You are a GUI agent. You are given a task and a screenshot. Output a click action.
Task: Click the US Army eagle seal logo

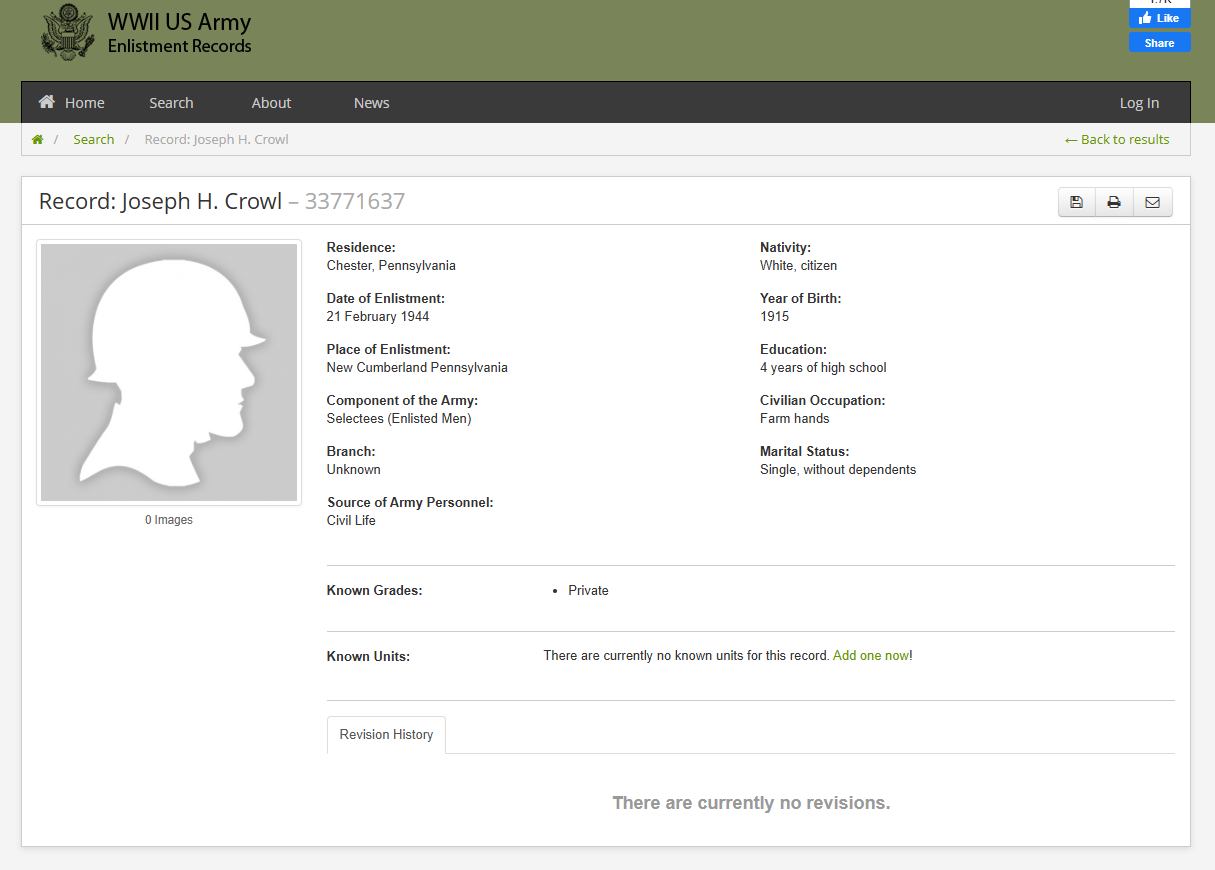[x=67, y=32]
